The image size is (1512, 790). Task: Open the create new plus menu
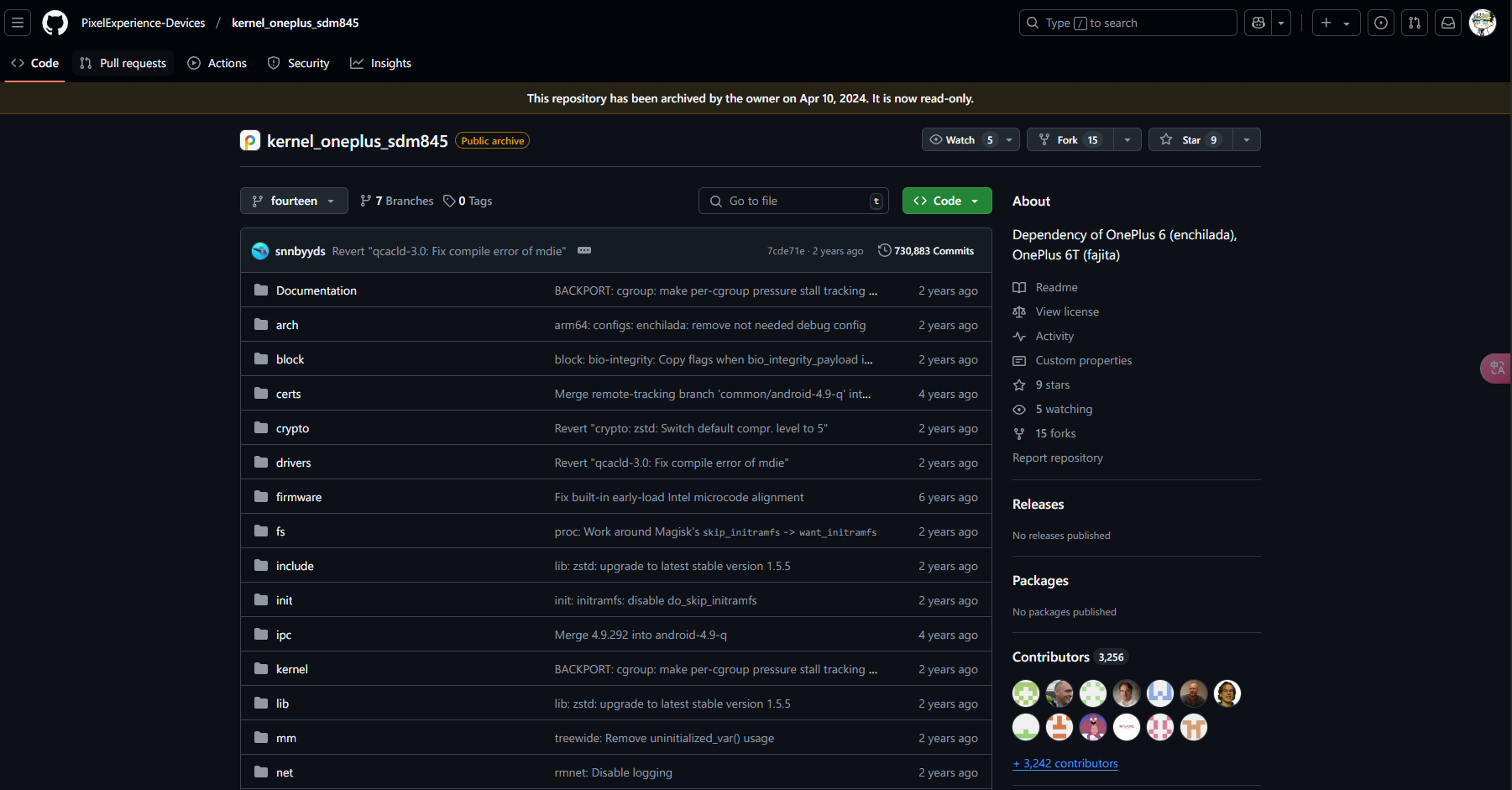[x=1335, y=23]
